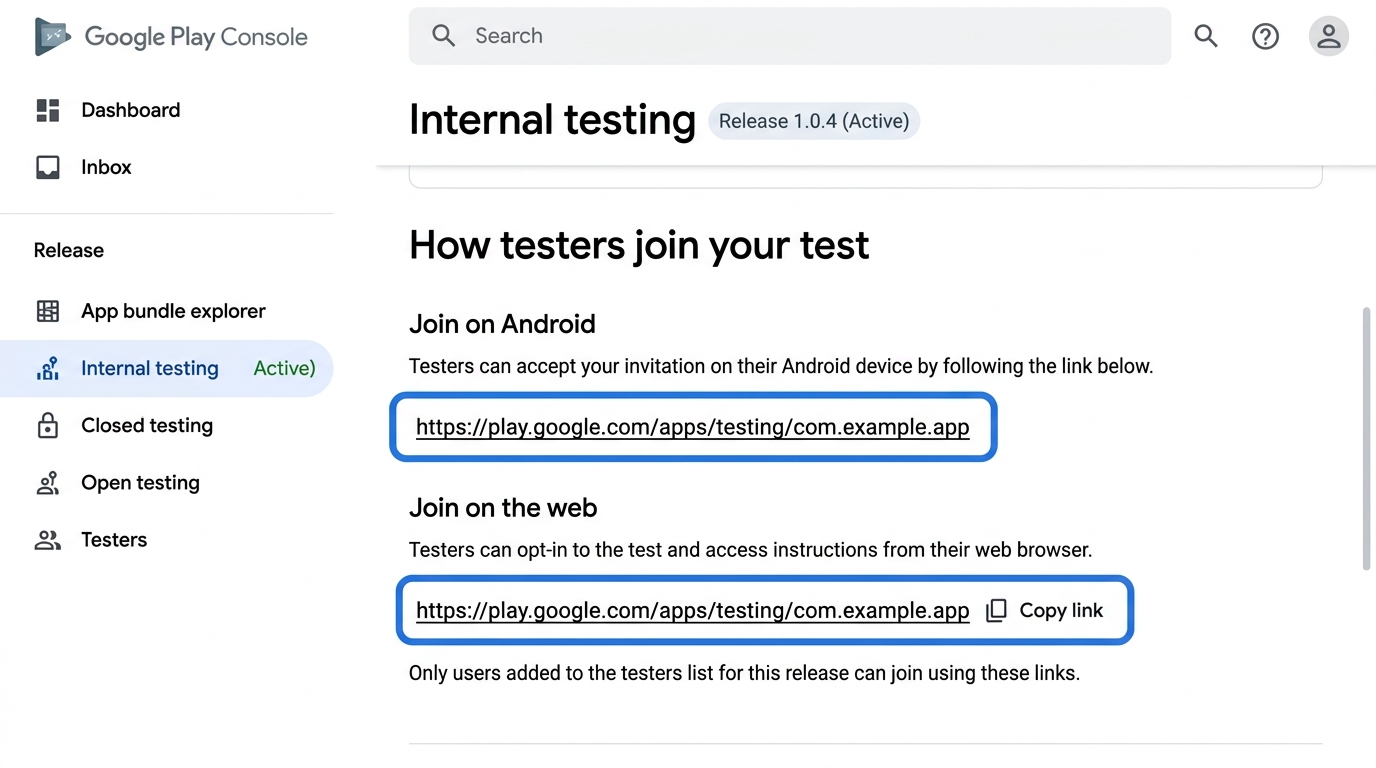The height and width of the screenshot is (768, 1376).
Task: Open the user account avatar
Action: coord(1328,36)
